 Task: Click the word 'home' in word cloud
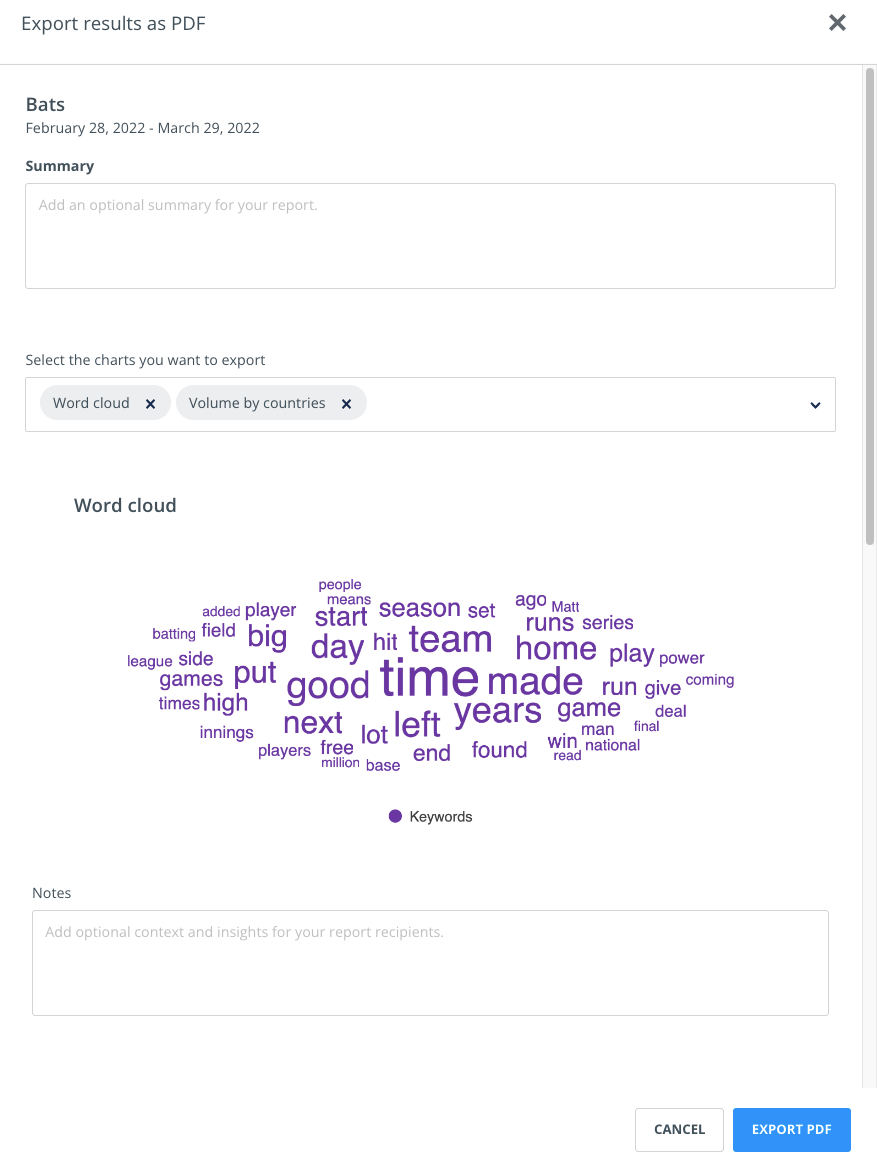pyautogui.click(x=556, y=648)
